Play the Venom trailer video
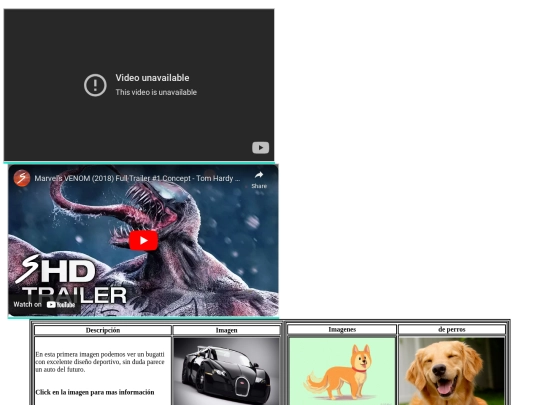Image resolution: width=540 pixels, height=405 pixels. (x=143, y=240)
